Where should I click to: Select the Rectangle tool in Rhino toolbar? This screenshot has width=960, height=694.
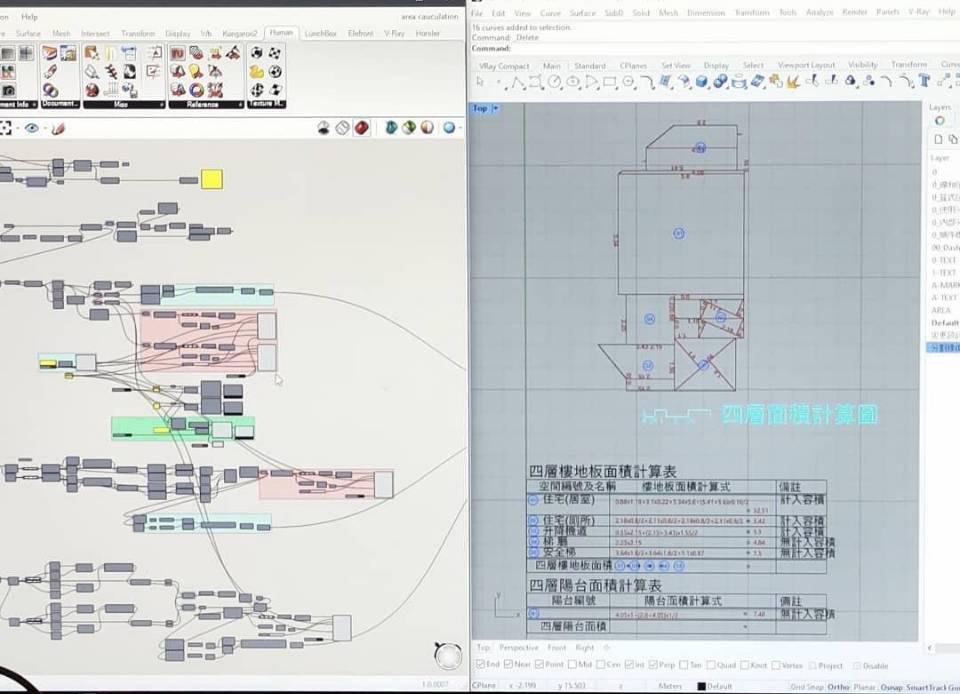(x=609, y=82)
